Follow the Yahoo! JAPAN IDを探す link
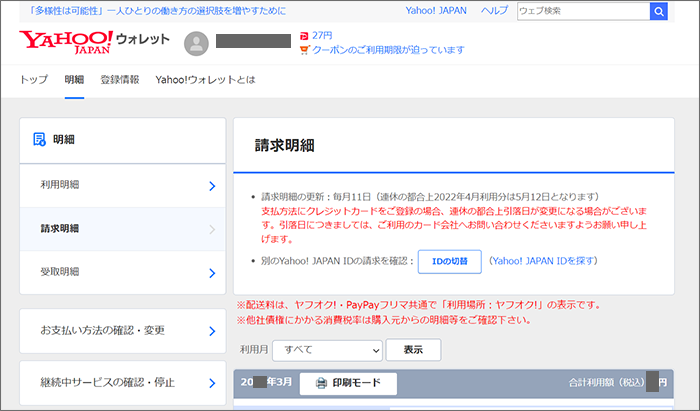The width and height of the screenshot is (700, 411). pos(543,261)
